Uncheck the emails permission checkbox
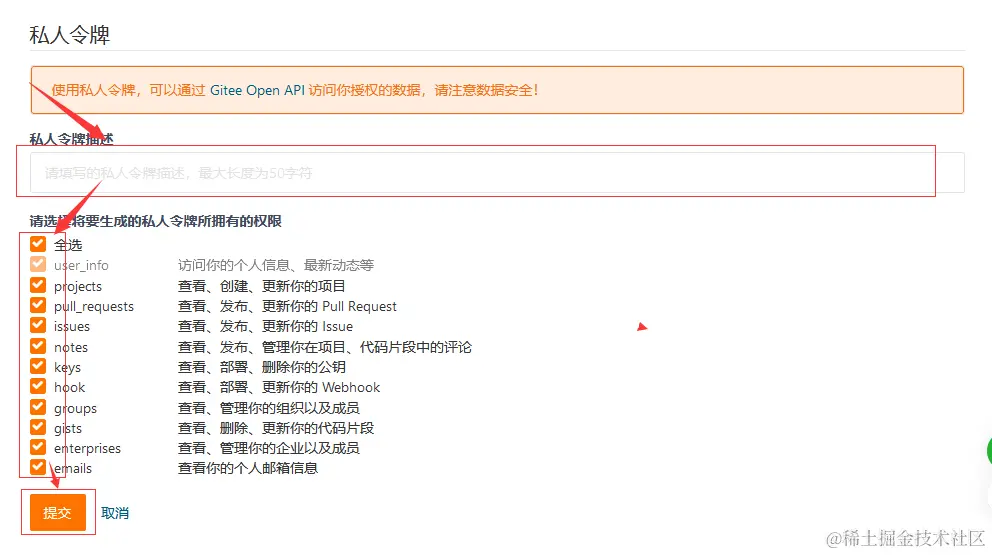Screen dimensions: 992x555 (38, 467)
